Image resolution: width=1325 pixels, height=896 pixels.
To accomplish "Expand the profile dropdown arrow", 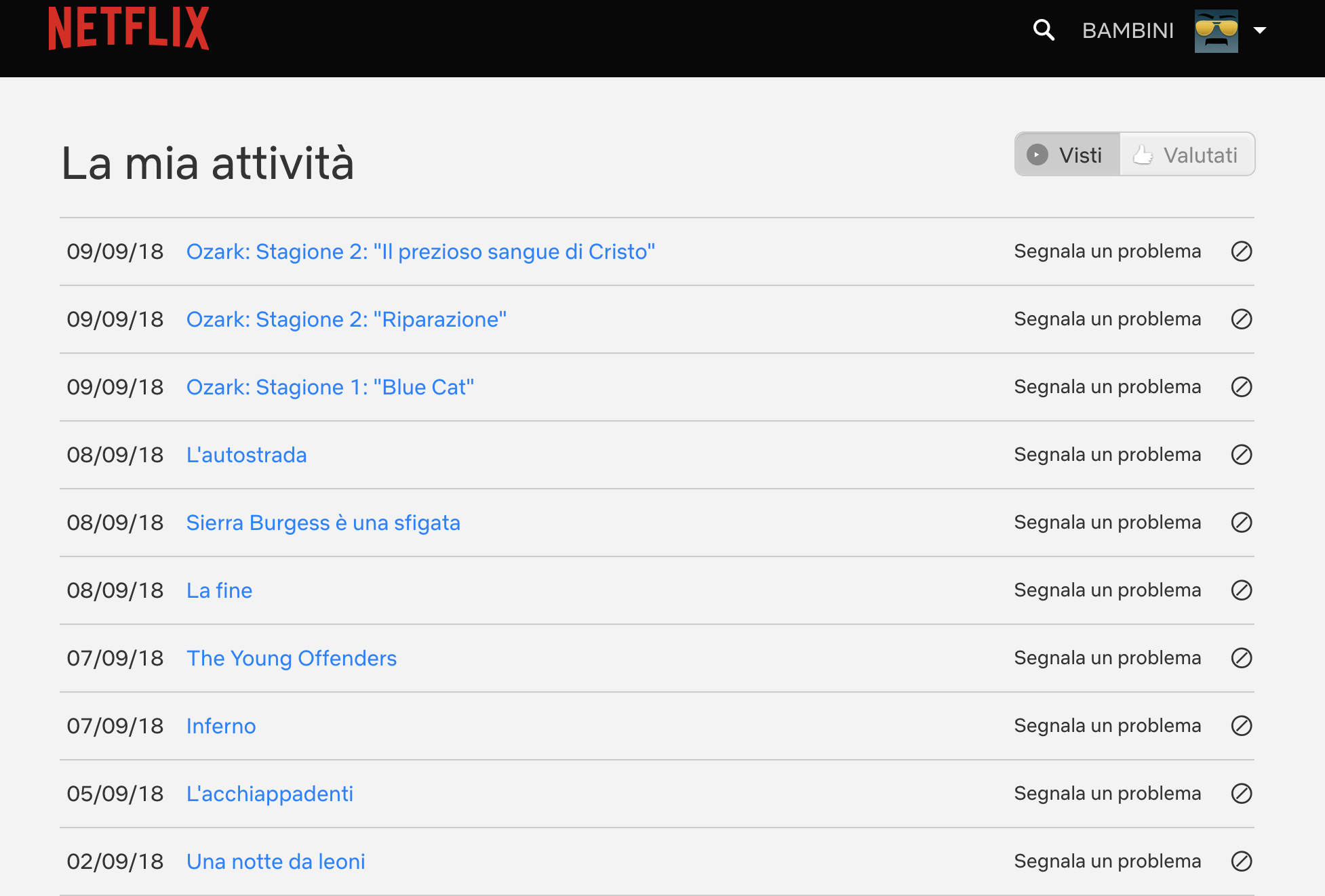I will coord(1260,30).
